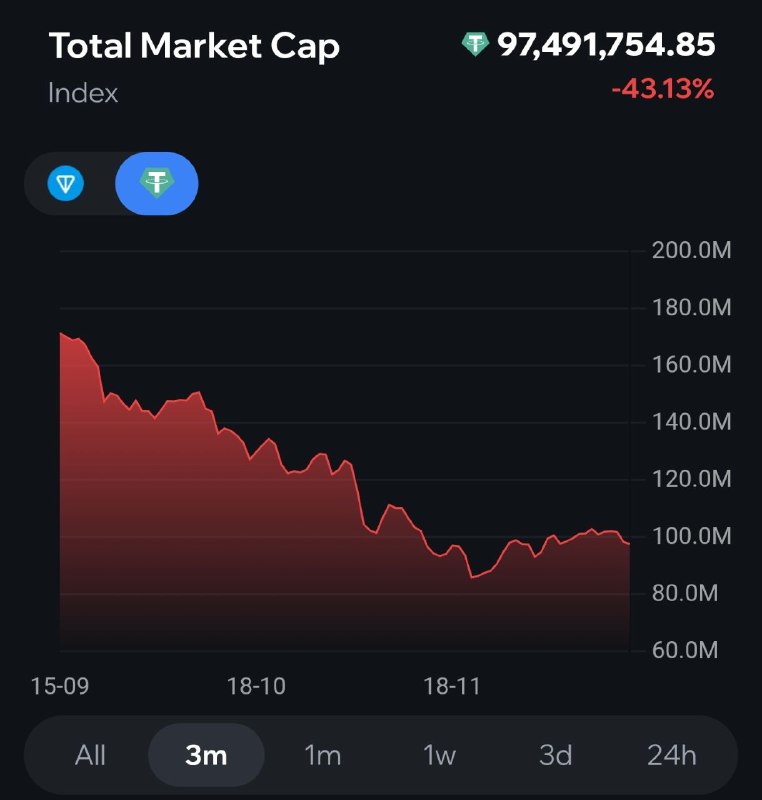The height and width of the screenshot is (800, 762).
Task: Switch to 3d time range
Action: 555,755
